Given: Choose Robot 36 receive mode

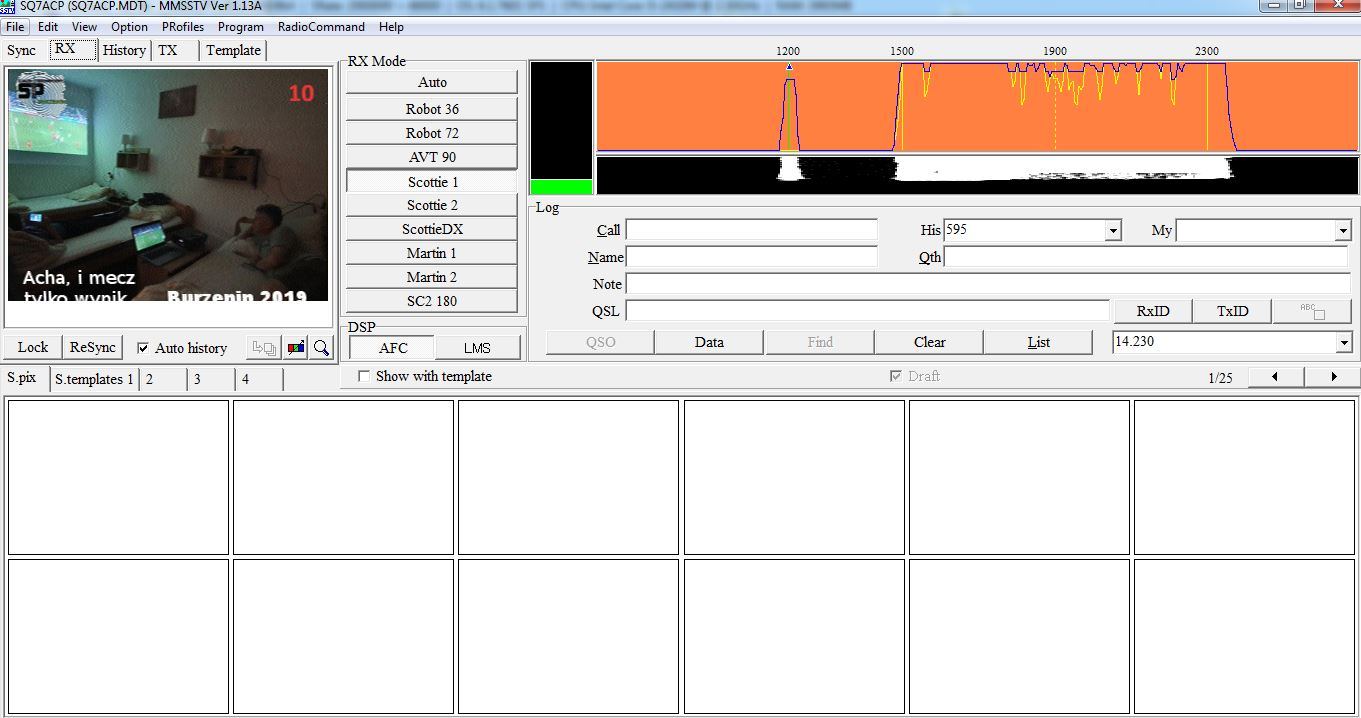Looking at the screenshot, I should (432, 109).
